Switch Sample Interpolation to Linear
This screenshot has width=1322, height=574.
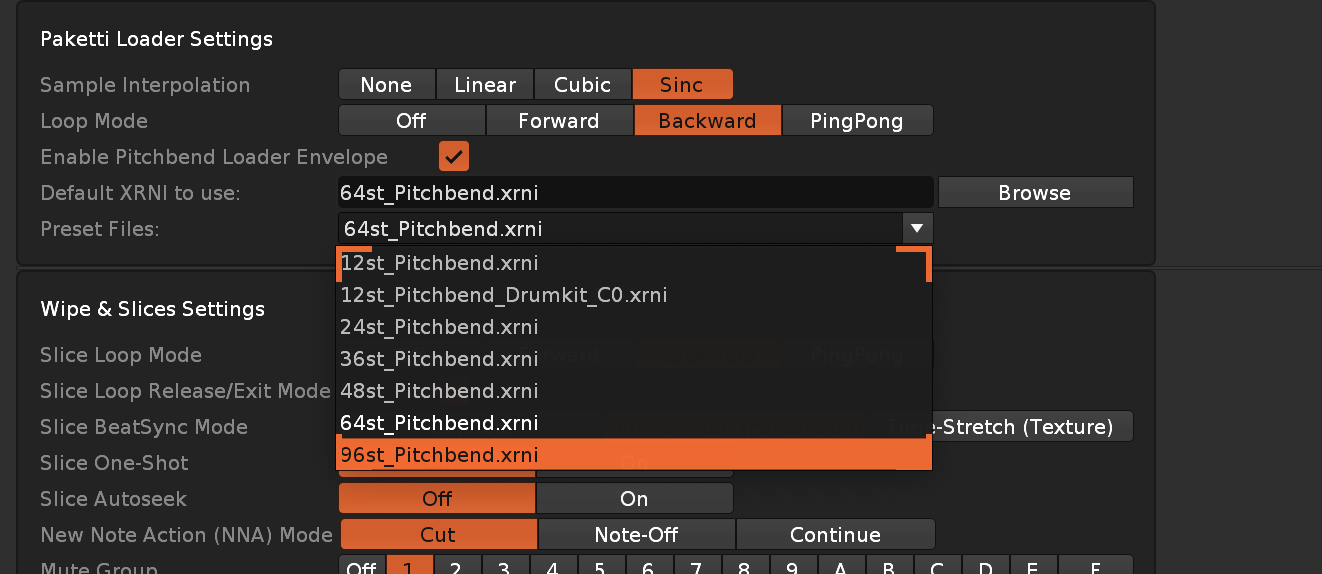point(485,85)
